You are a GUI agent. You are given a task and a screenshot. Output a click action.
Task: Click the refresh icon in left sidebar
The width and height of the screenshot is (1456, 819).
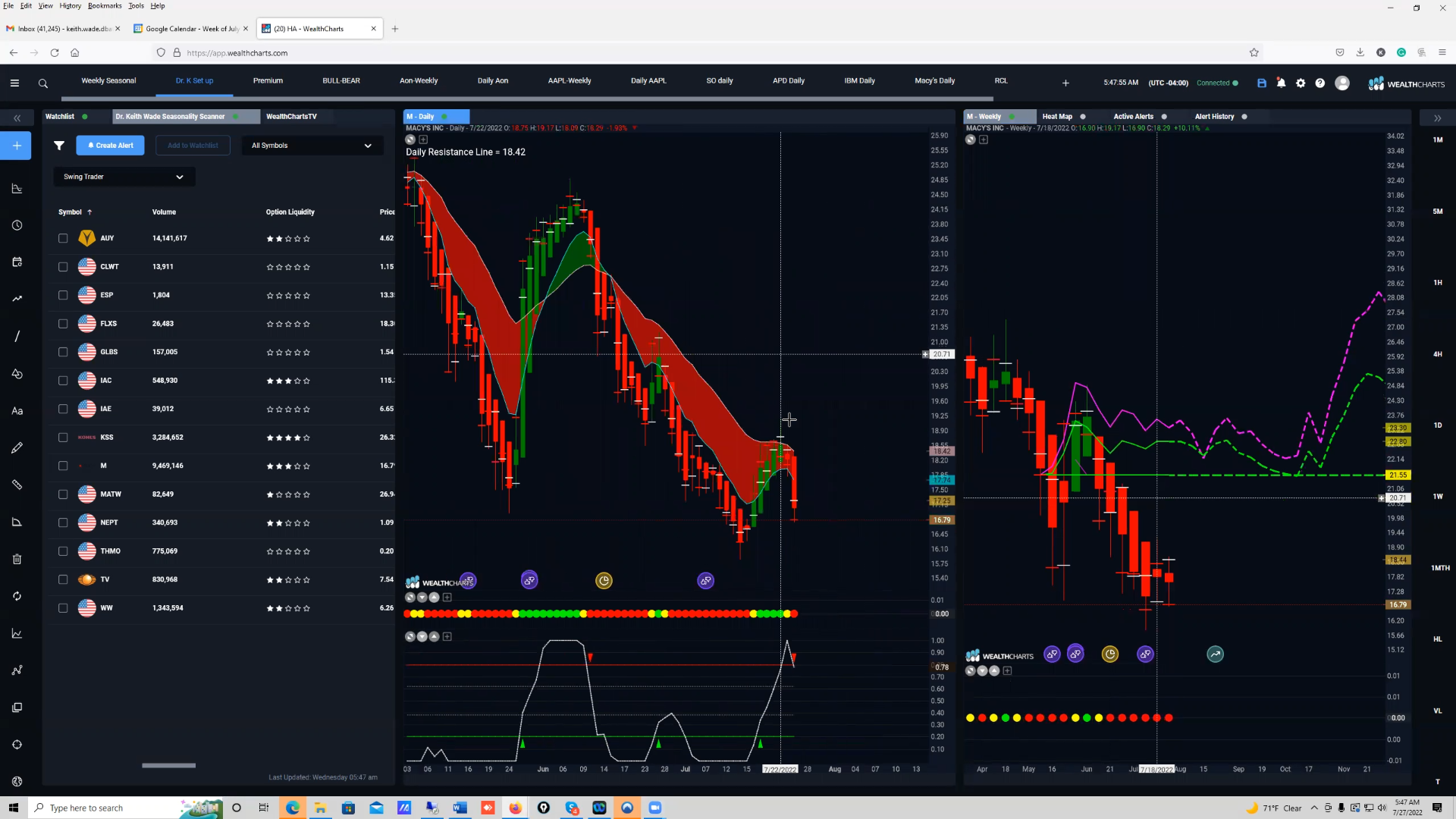coord(17,597)
